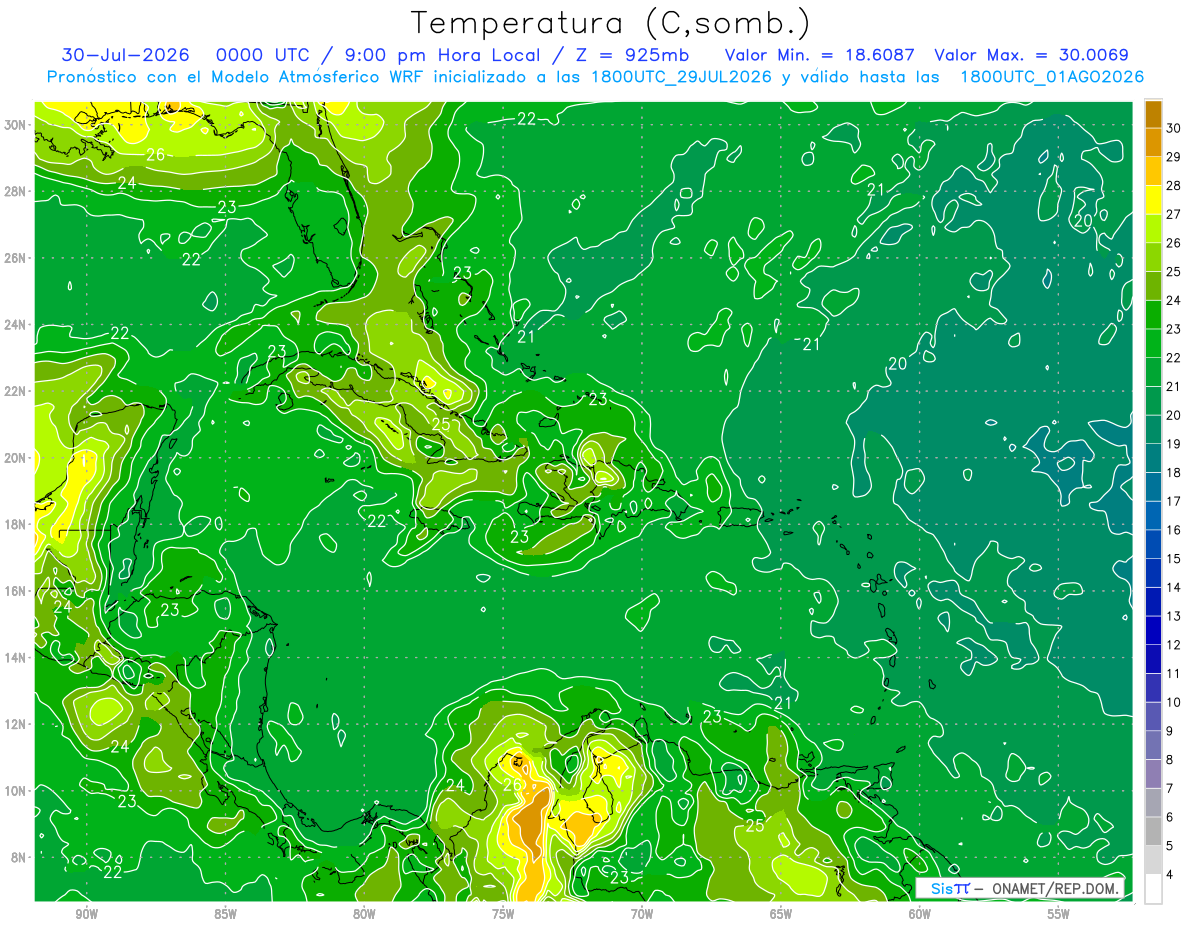Click the '85W' longitude axis label
Screen dimensions: 1200x927
pos(226,914)
